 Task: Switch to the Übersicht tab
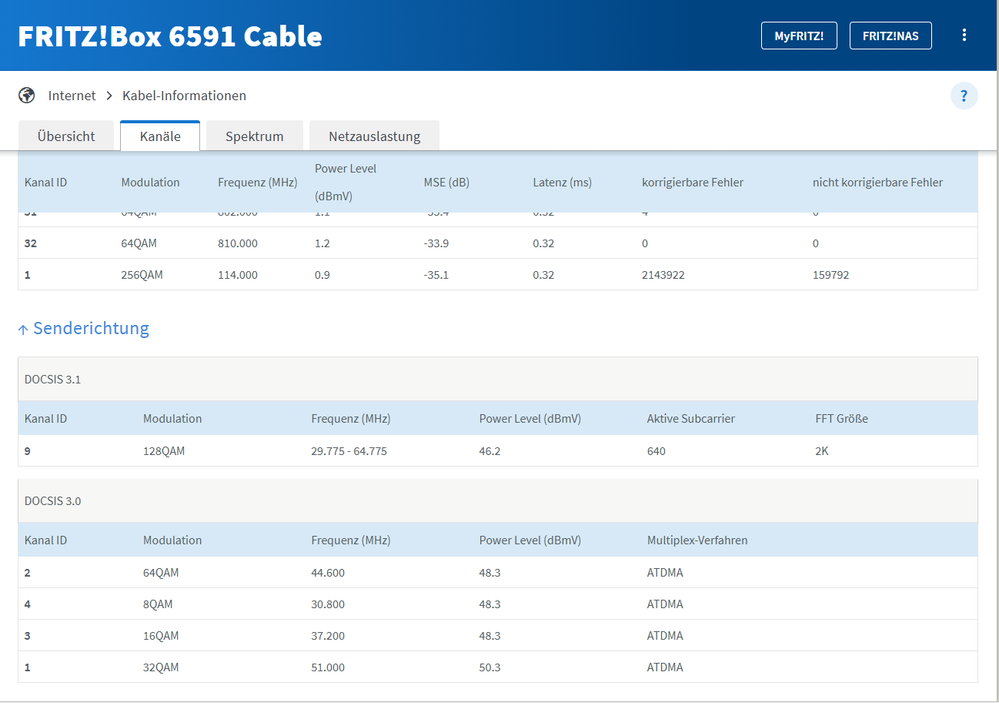(x=66, y=136)
